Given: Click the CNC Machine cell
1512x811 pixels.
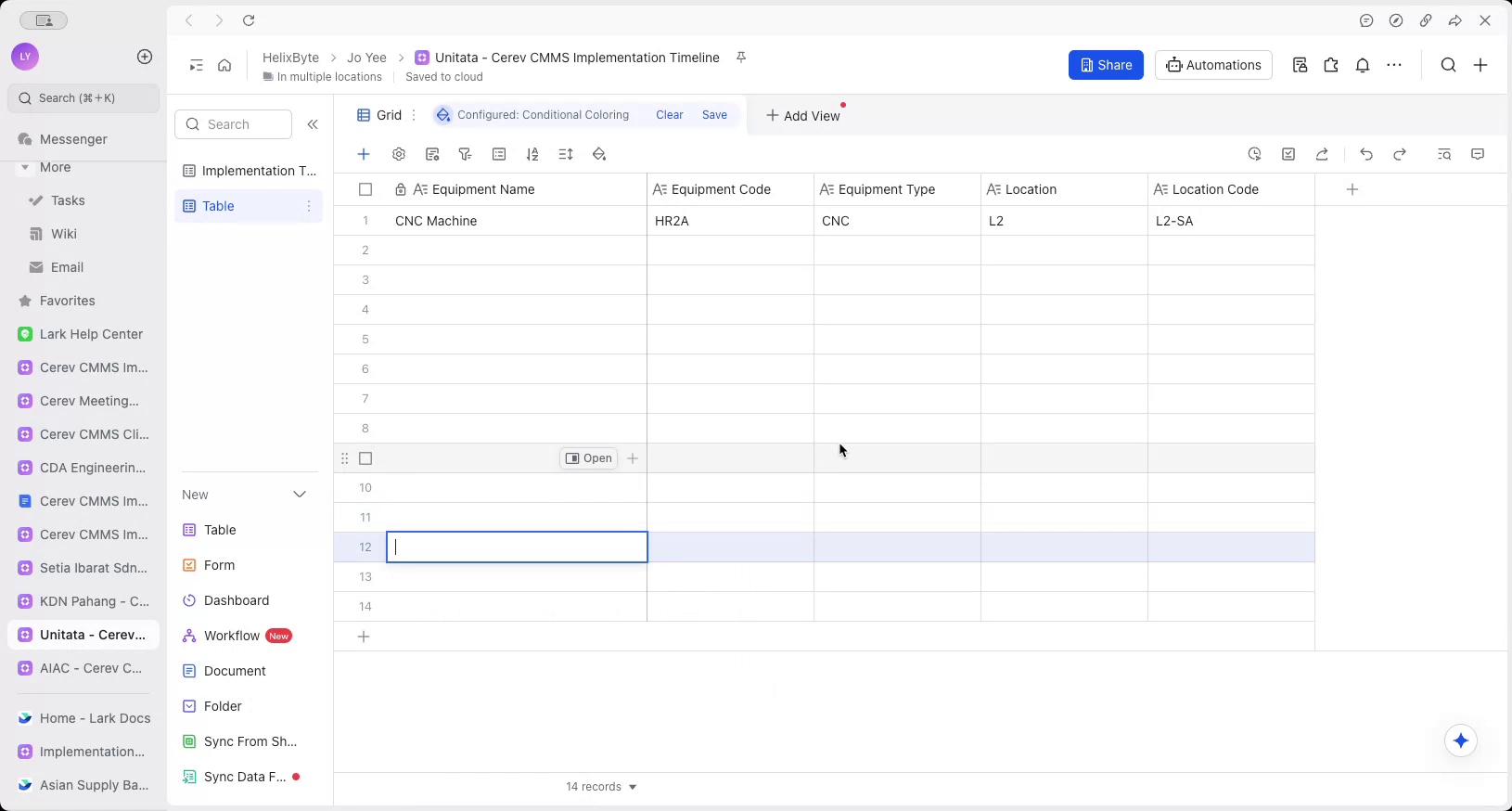Looking at the screenshot, I should (517, 221).
